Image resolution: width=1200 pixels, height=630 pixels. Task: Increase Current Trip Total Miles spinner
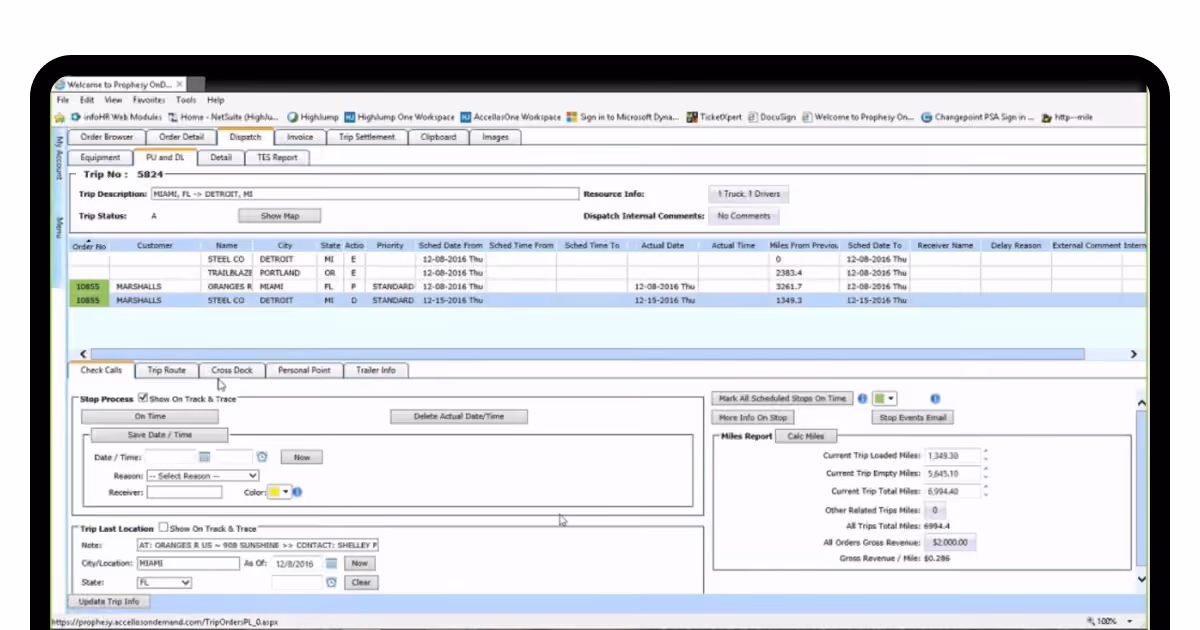pos(985,488)
